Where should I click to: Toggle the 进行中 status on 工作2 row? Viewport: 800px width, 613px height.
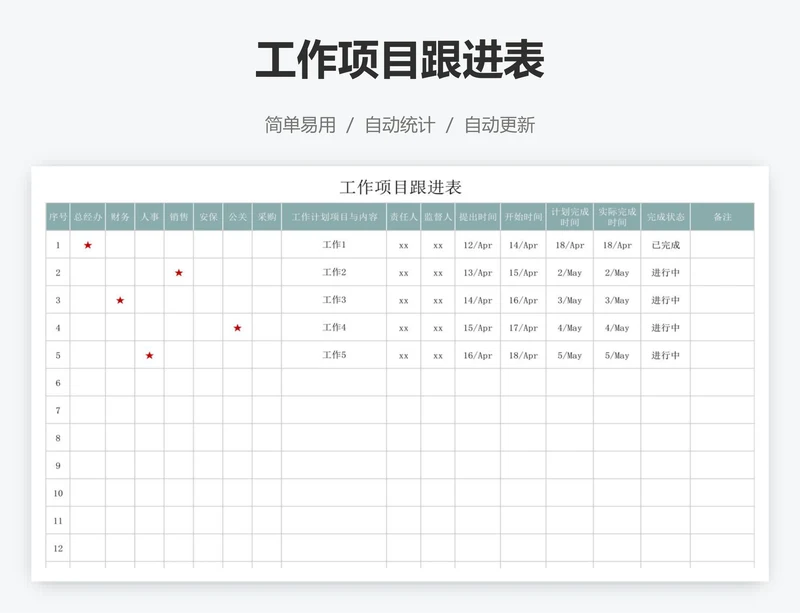pos(665,270)
